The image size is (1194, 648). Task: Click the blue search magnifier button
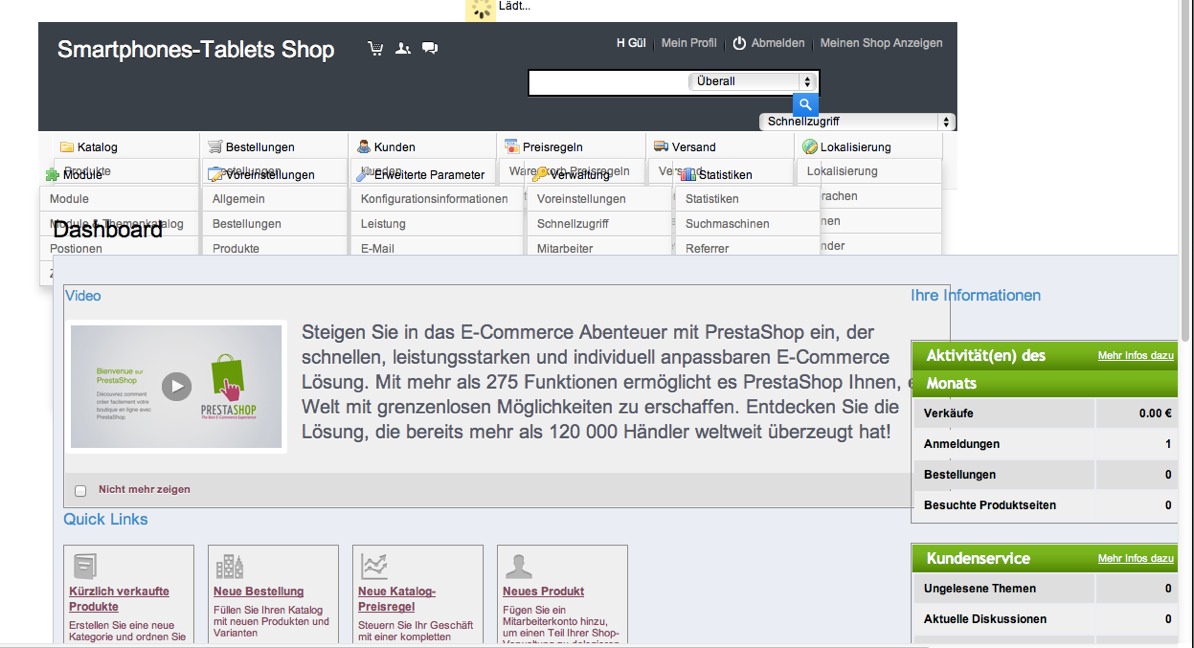click(x=805, y=104)
